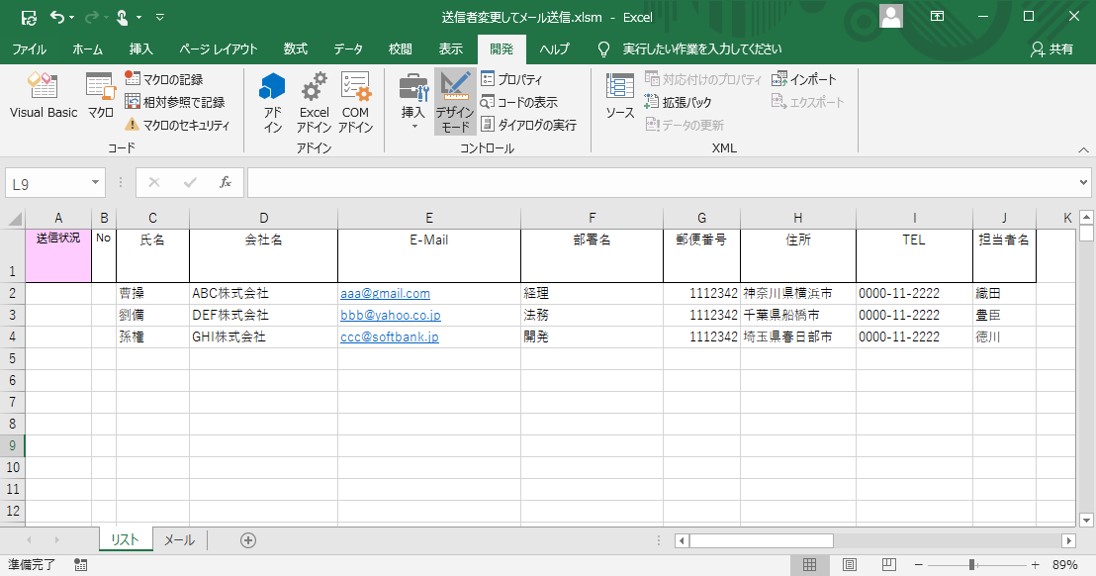
Task: Open the XML Source pane (ソース)
Action: [620, 95]
